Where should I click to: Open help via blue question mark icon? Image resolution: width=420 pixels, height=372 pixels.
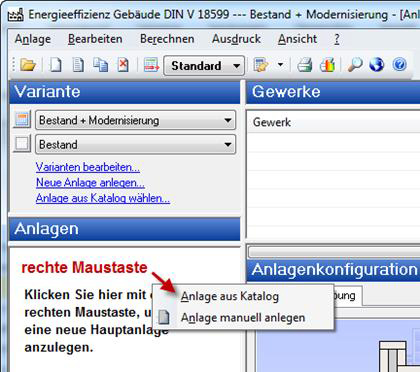pyautogui.click(x=399, y=65)
